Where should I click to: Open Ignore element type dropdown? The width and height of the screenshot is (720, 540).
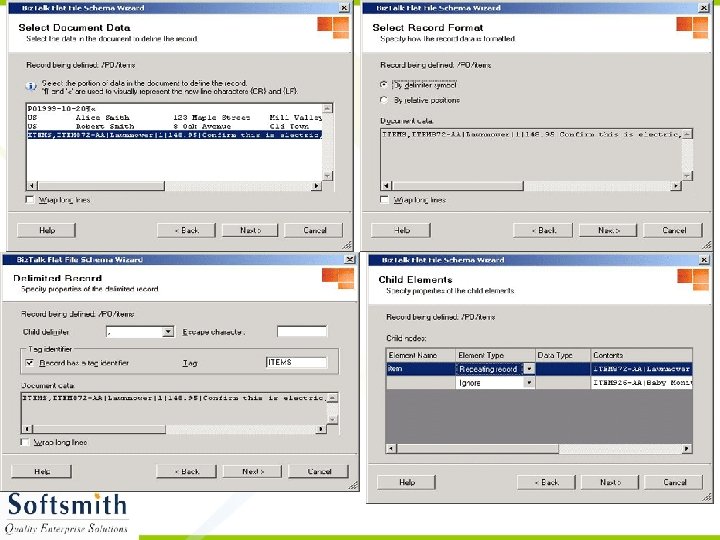(529, 382)
